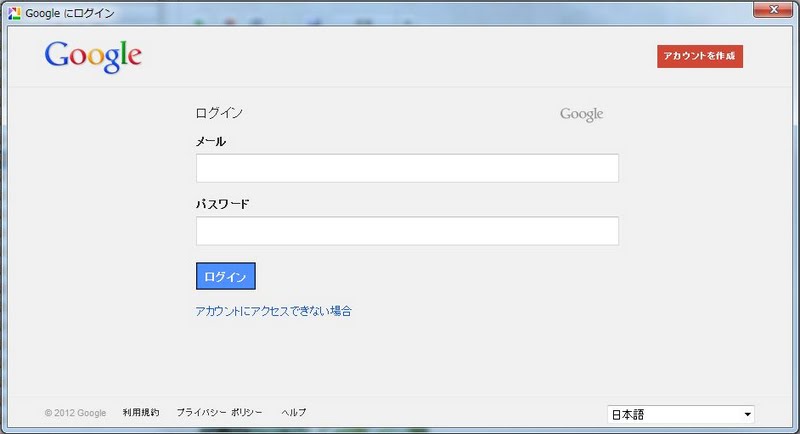
Task: Click the © 2012 Google footer text
Action: click(76, 413)
